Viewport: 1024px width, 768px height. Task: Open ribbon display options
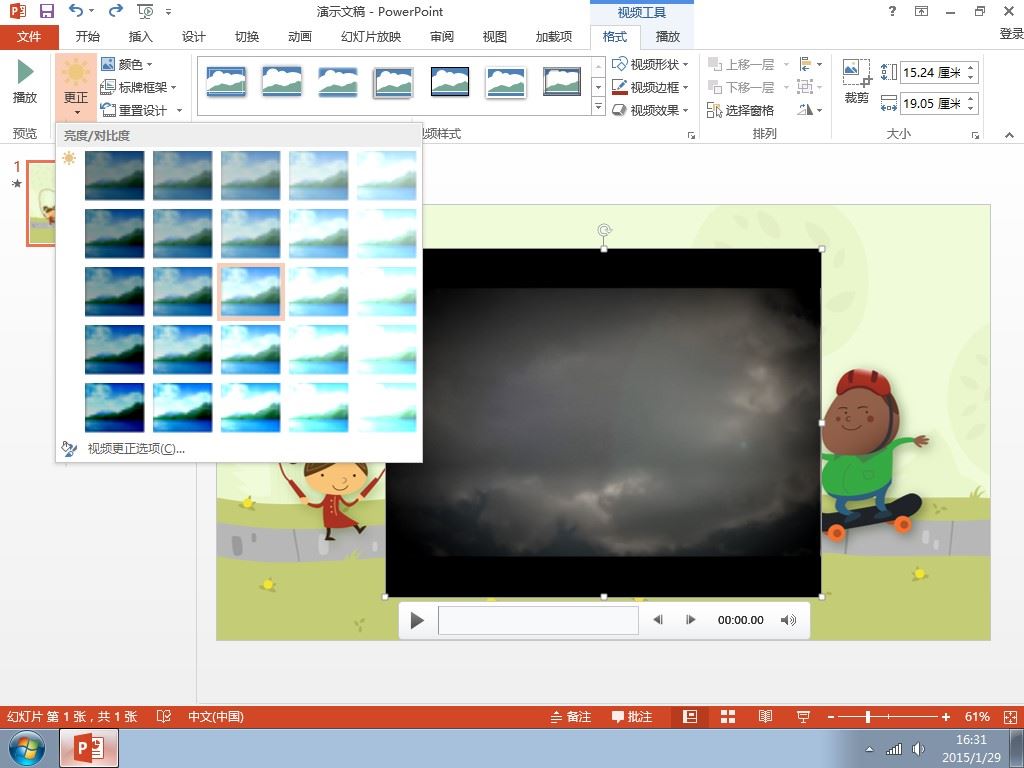click(921, 11)
